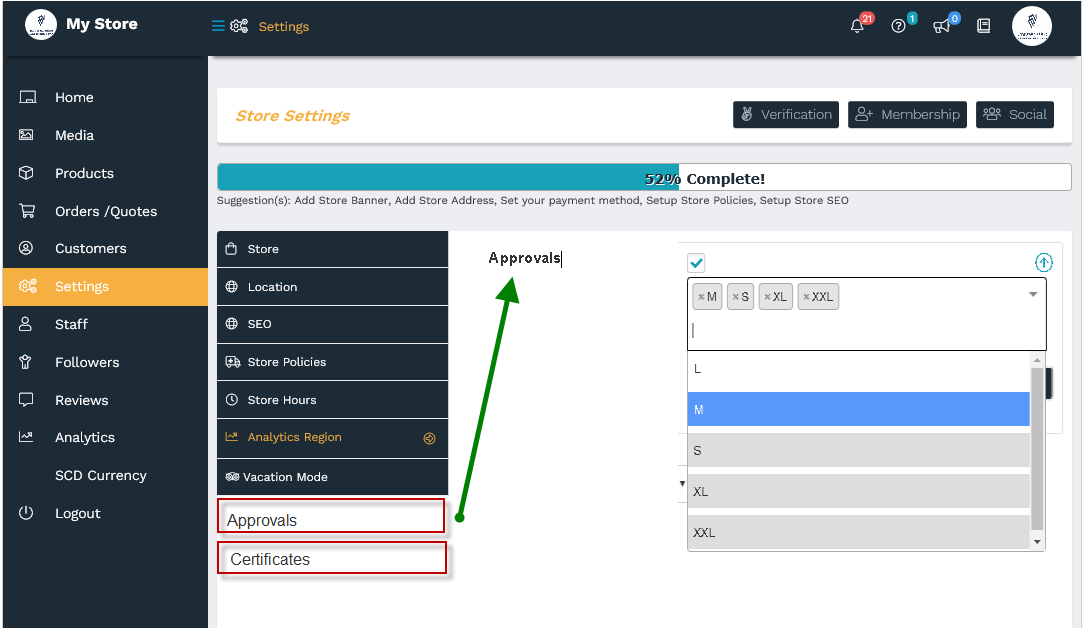Open the Location settings tab

tap(333, 286)
